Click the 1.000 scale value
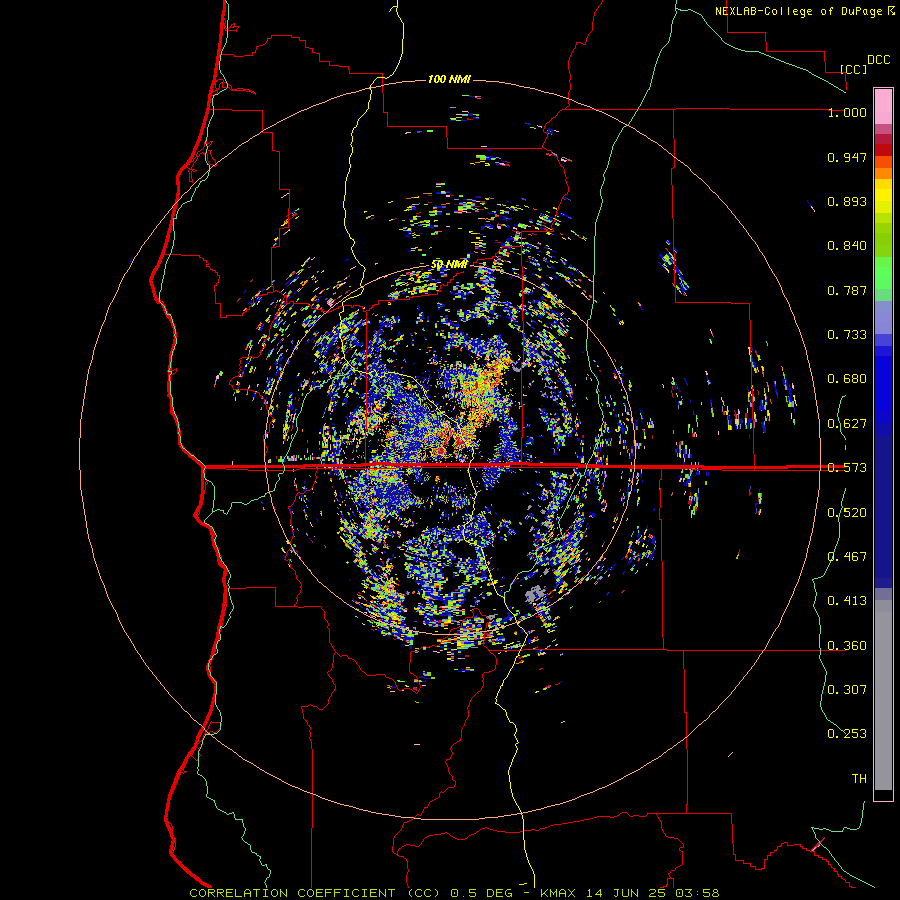The image size is (900, 900). [847, 112]
